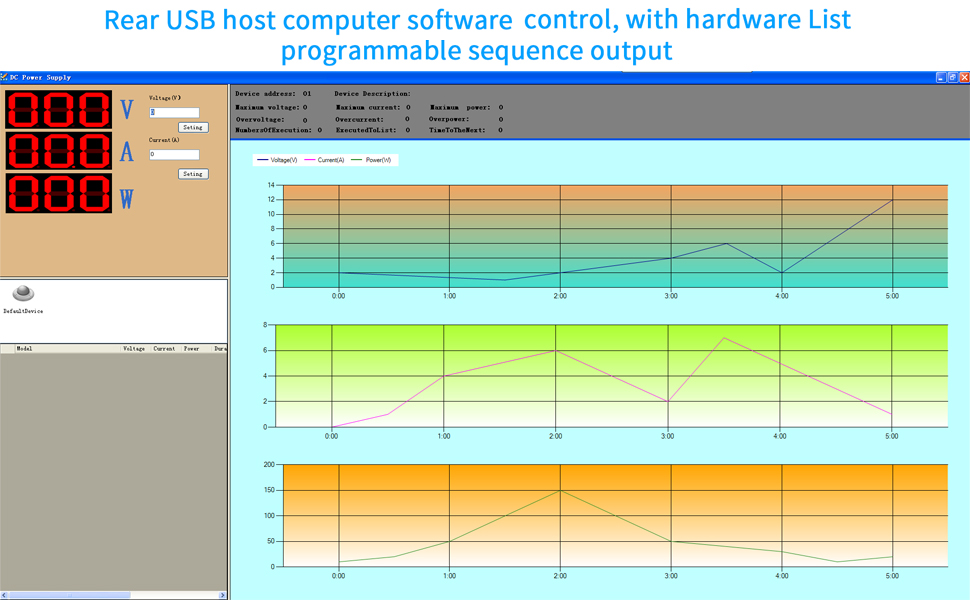Click the Power column header in list
This screenshot has height=600, width=970.
[x=191, y=349]
